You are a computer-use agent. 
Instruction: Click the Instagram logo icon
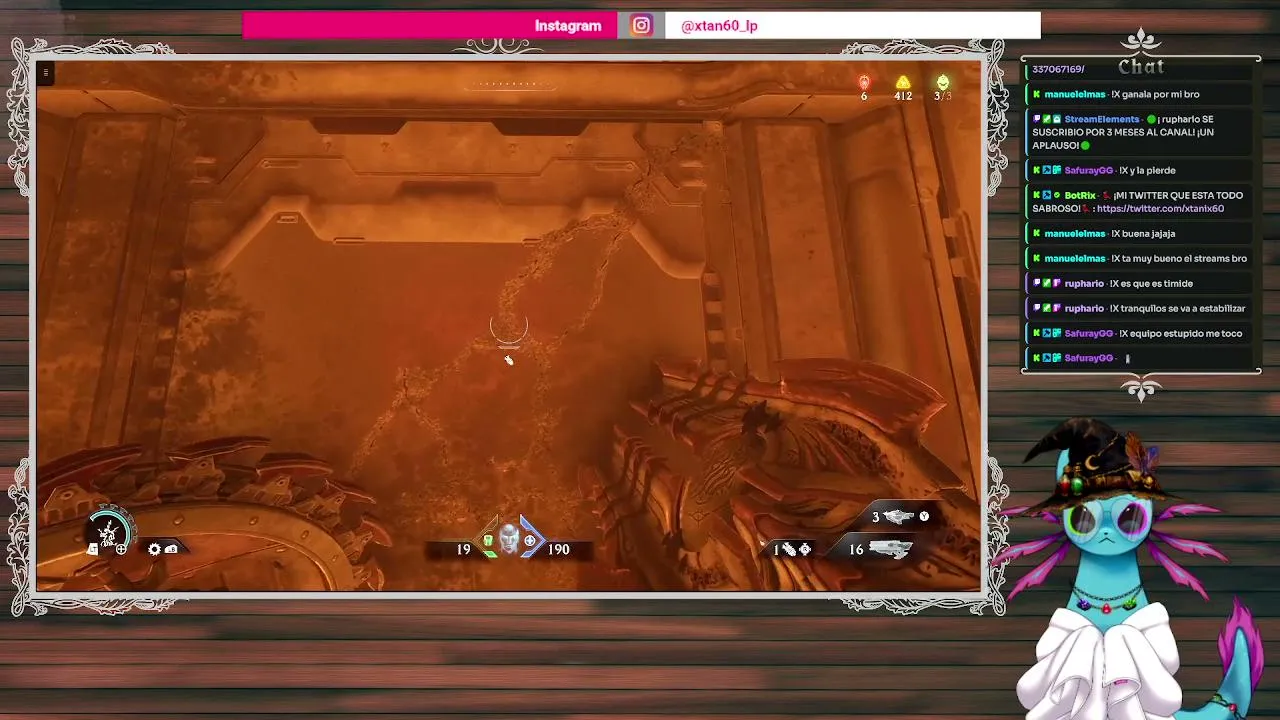click(642, 26)
